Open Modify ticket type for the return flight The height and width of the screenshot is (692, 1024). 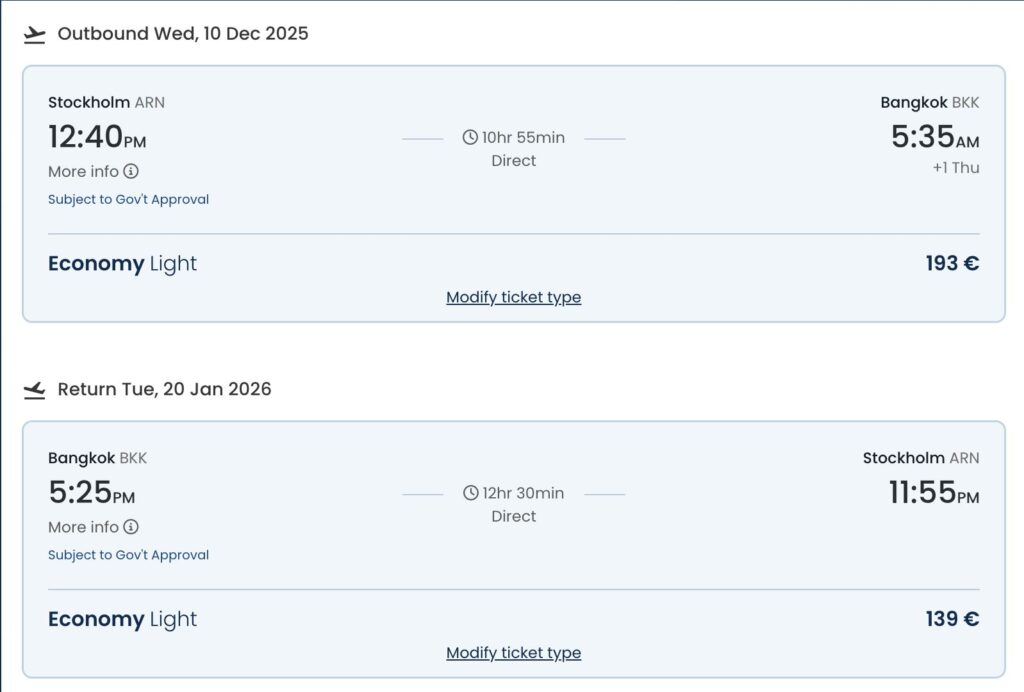pos(513,653)
